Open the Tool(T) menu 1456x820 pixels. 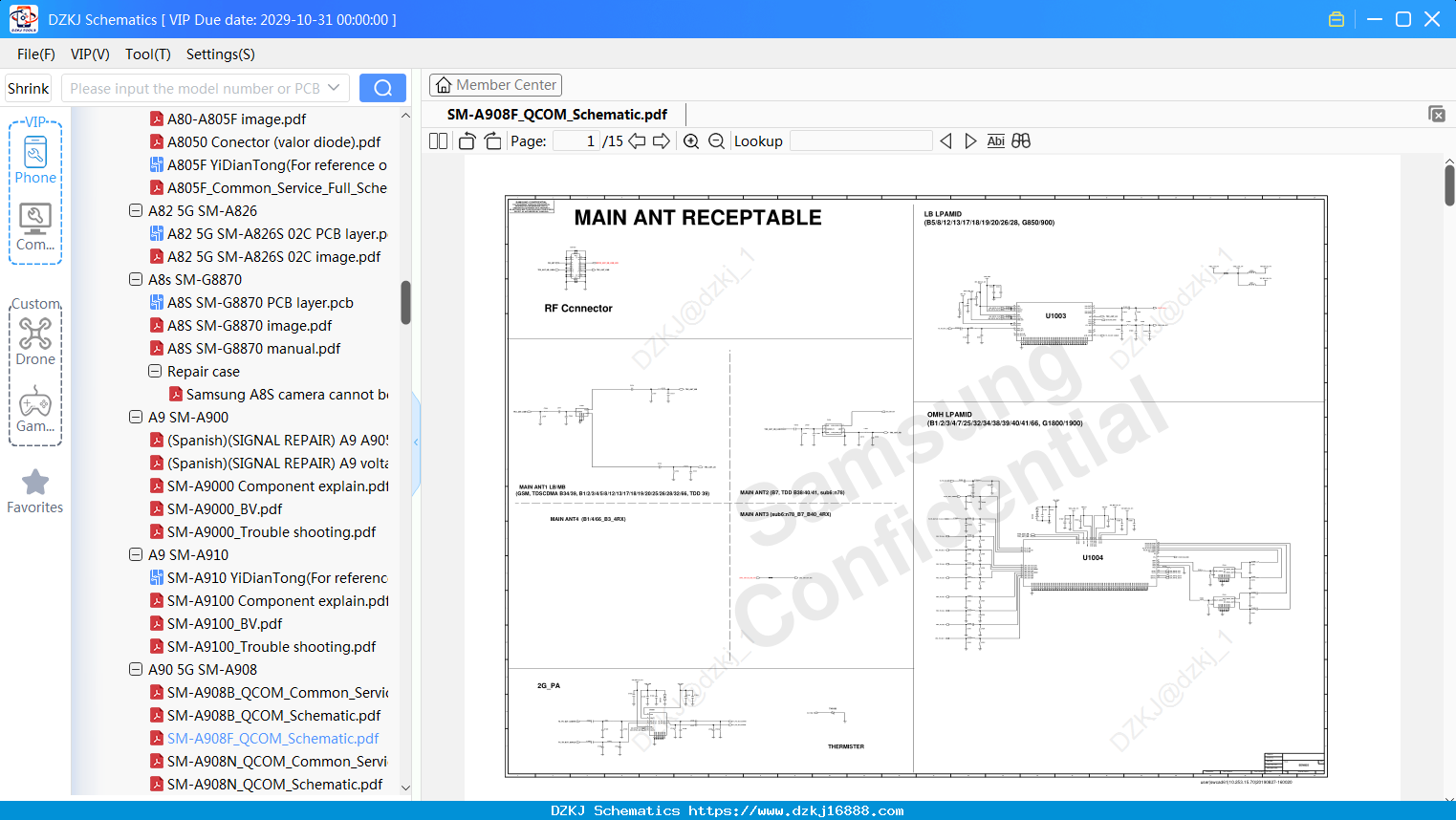148,54
